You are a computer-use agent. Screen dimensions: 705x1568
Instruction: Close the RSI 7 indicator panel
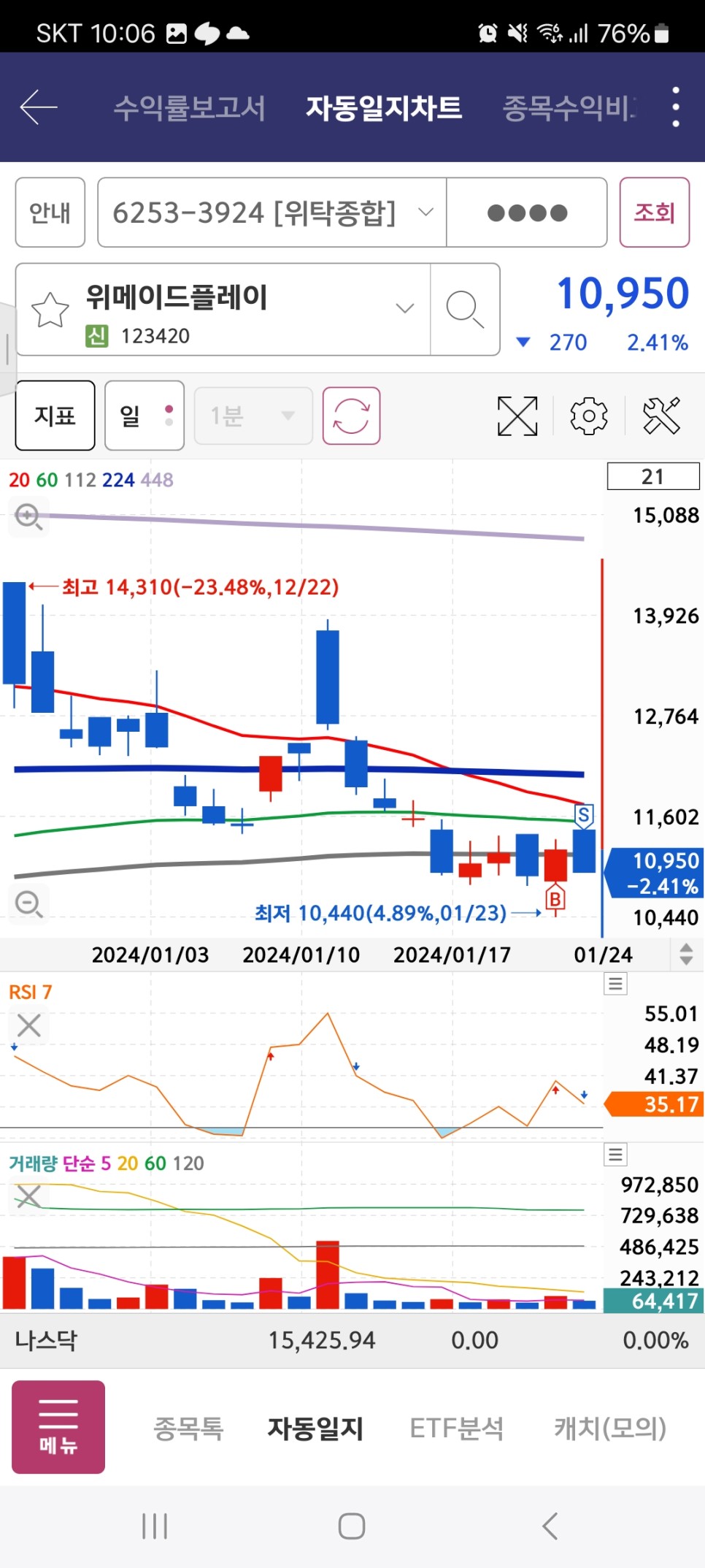(29, 1025)
